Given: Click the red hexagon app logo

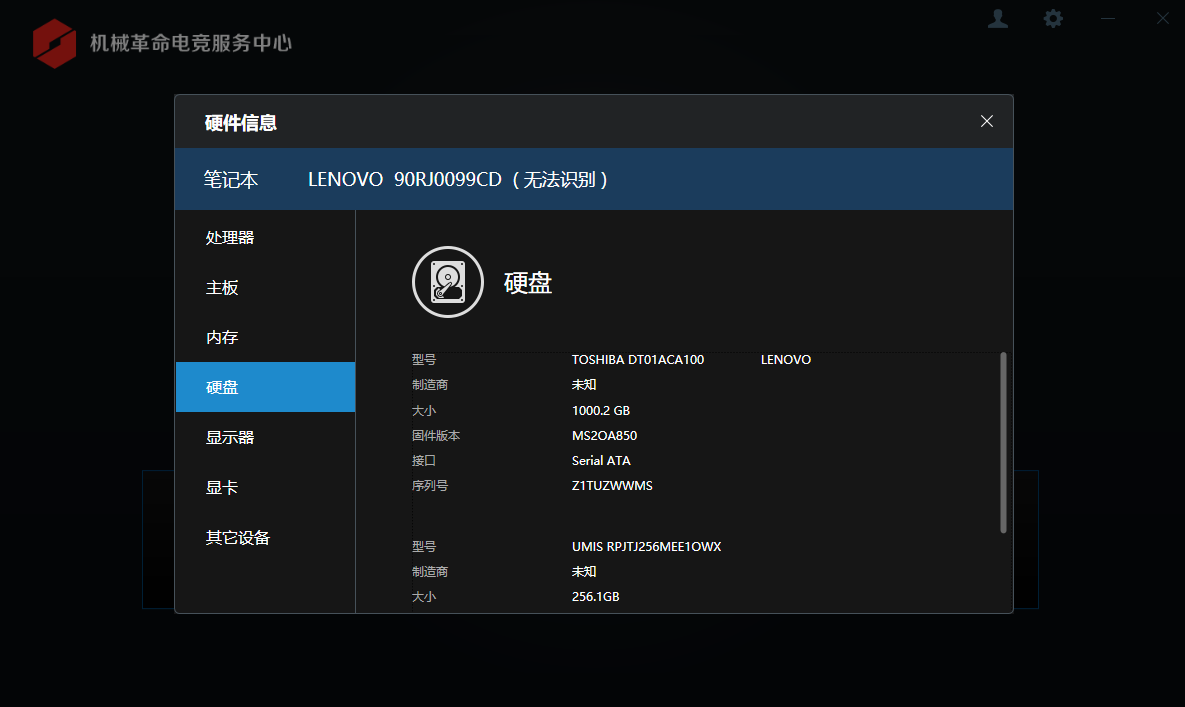Looking at the screenshot, I should pos(54,43).
